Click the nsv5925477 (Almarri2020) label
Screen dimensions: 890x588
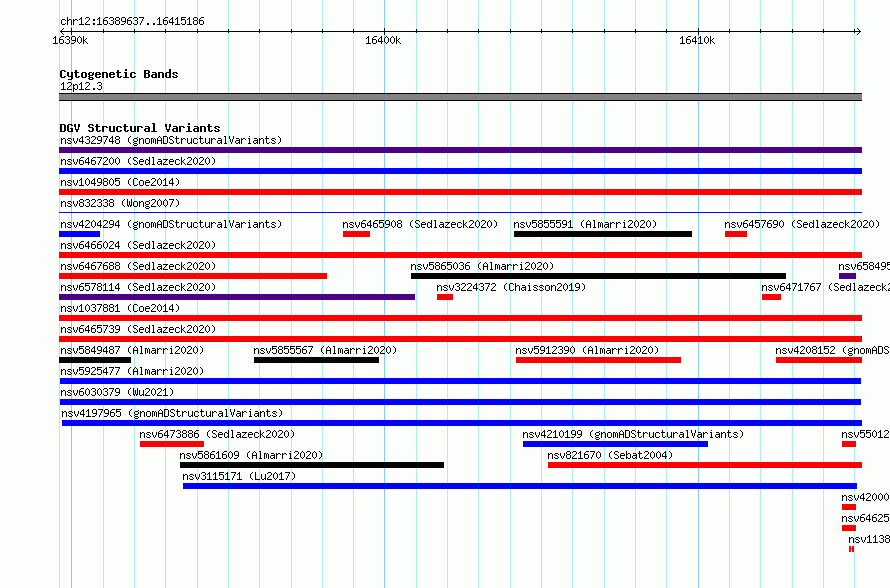(x=132, y=371)
